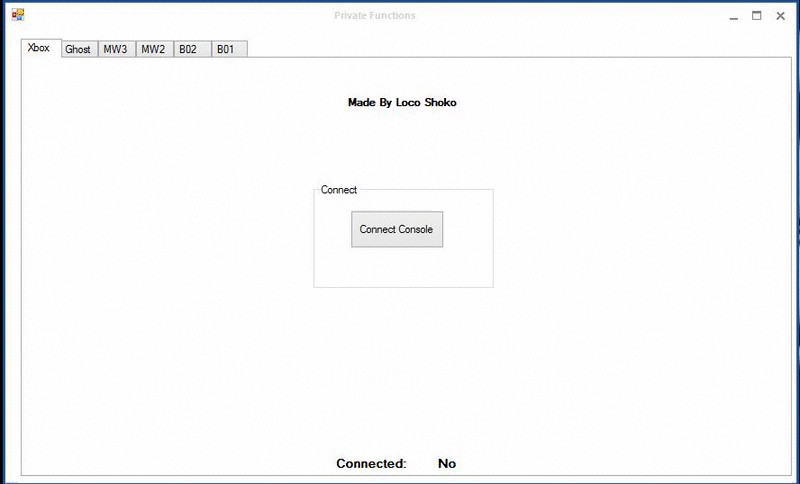The image size is (800, 484).
Task: Click the 'Connect' group box label
Action: pos(339,190)
